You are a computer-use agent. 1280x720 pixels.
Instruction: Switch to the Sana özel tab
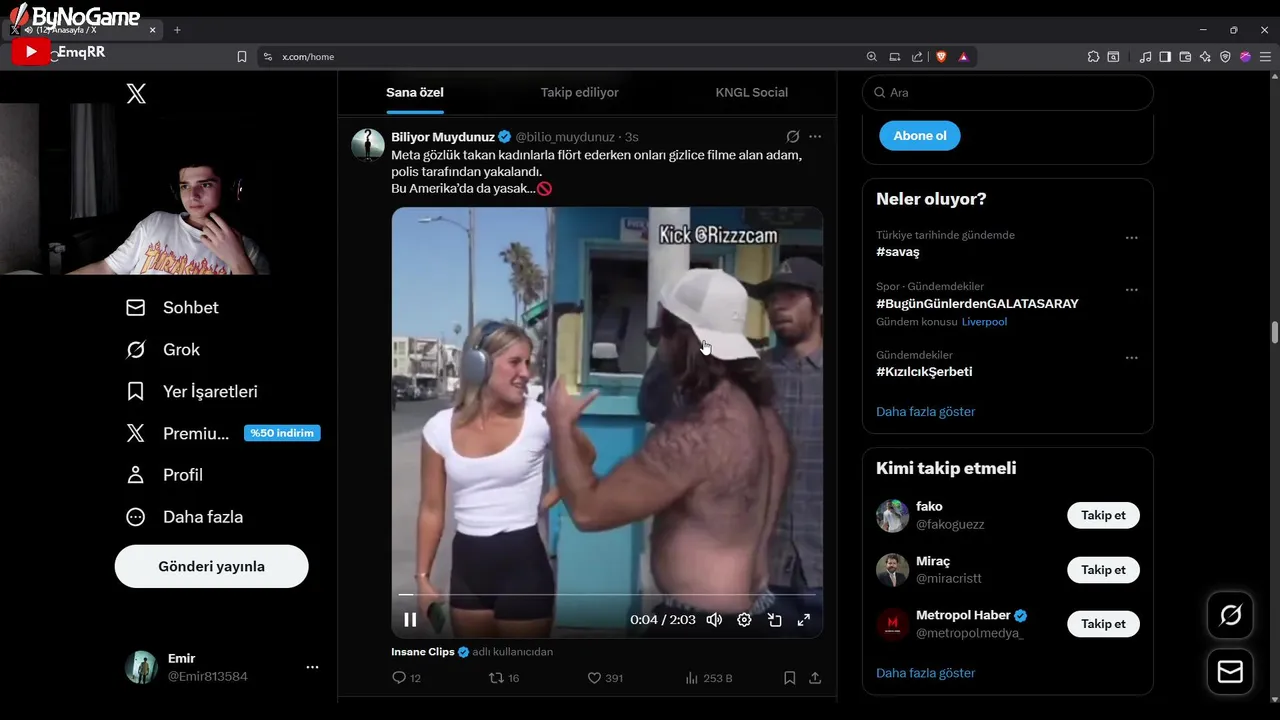[415, 92]
